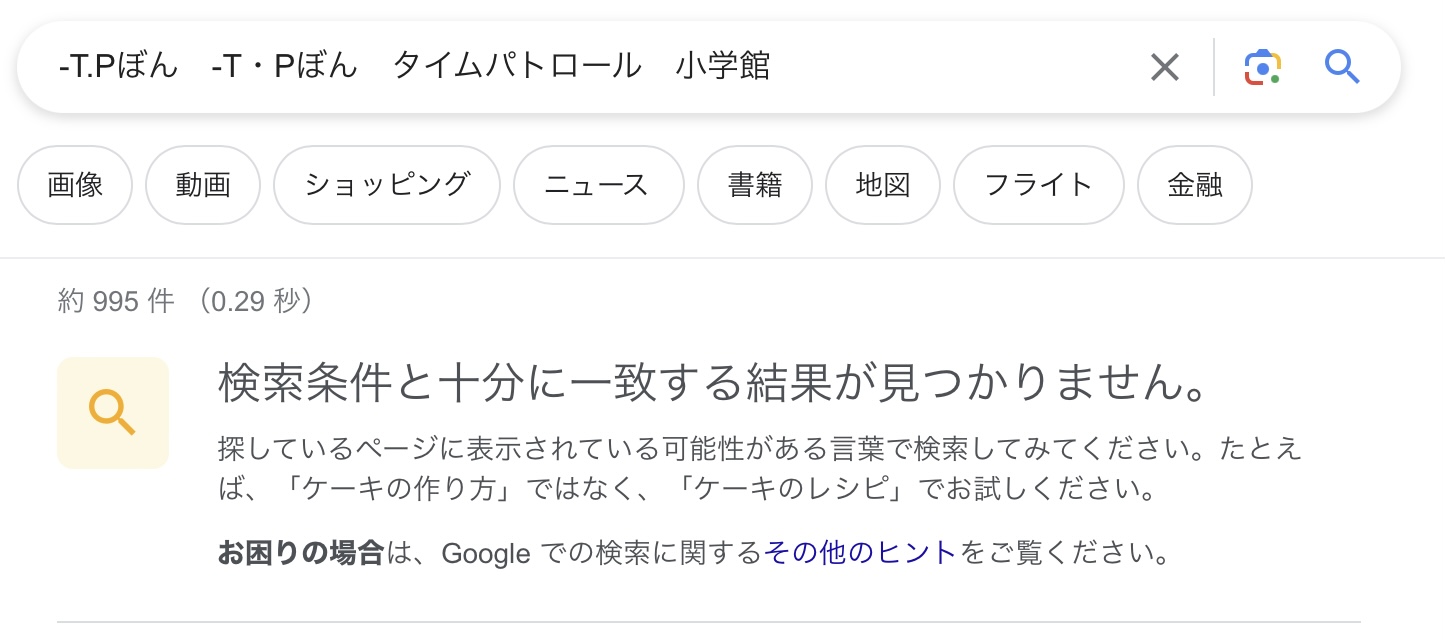Select the 金融 filter chip
The width and height of the screenshot is (1445, 640).
[1195, 185]
